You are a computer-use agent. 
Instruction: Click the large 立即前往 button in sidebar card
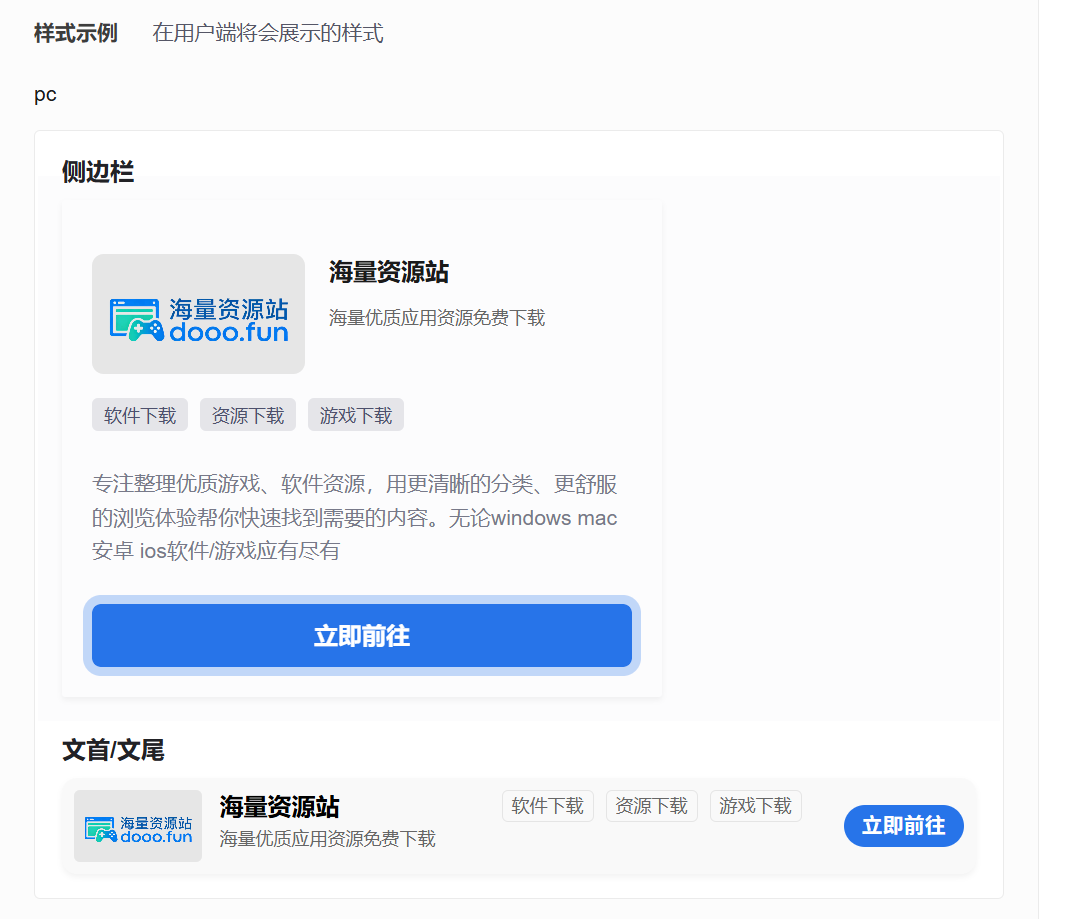[362, 635]
